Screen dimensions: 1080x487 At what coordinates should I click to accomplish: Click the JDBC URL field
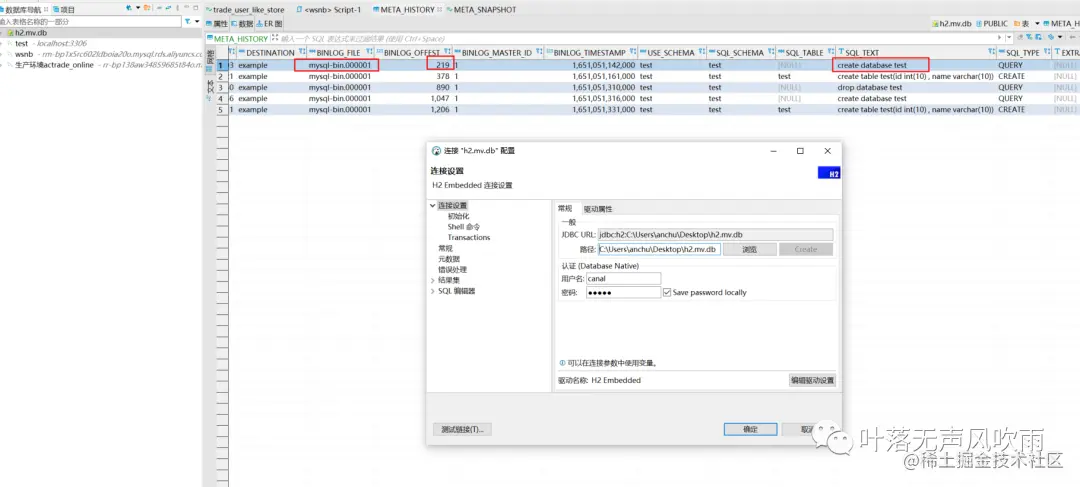pyautogui.click(x=715, y=234)
